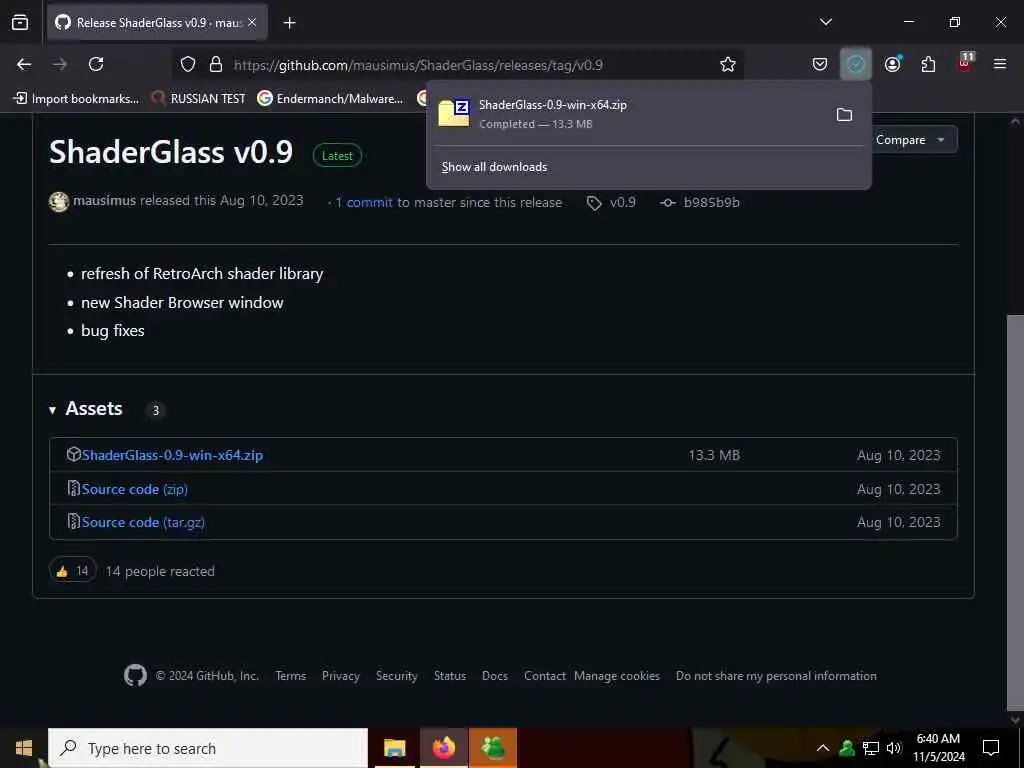
Task: Open the notification center icon
Action: point(991,748)
